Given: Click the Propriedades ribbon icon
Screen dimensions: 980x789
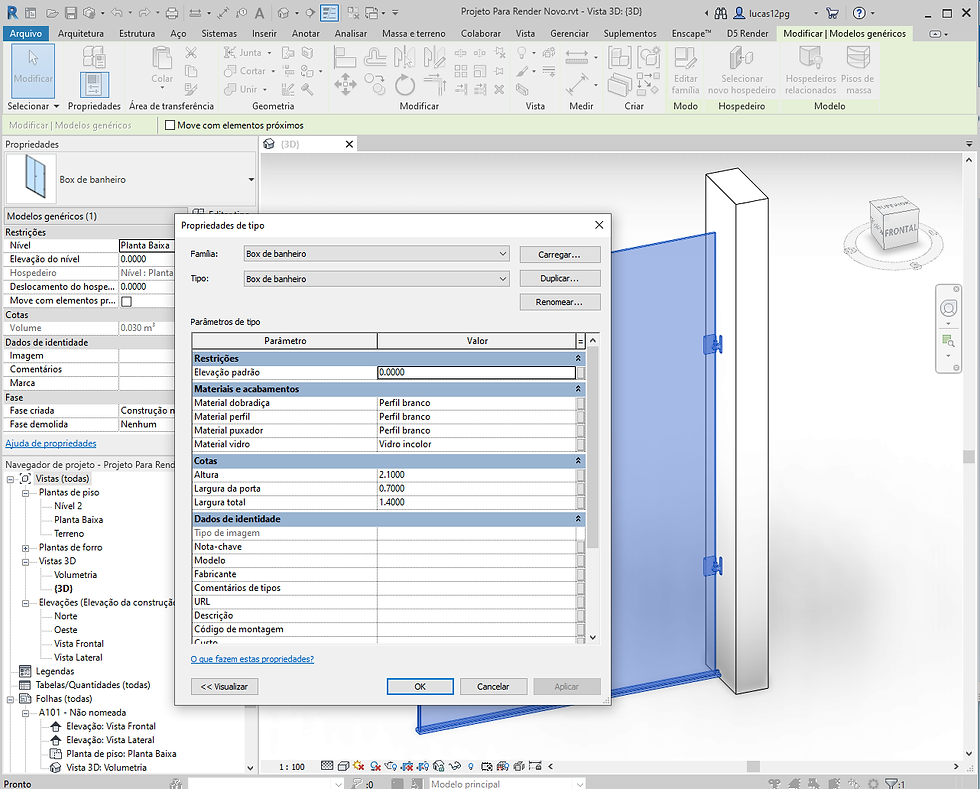Looking at the screenshot, I should coord(94,83).
